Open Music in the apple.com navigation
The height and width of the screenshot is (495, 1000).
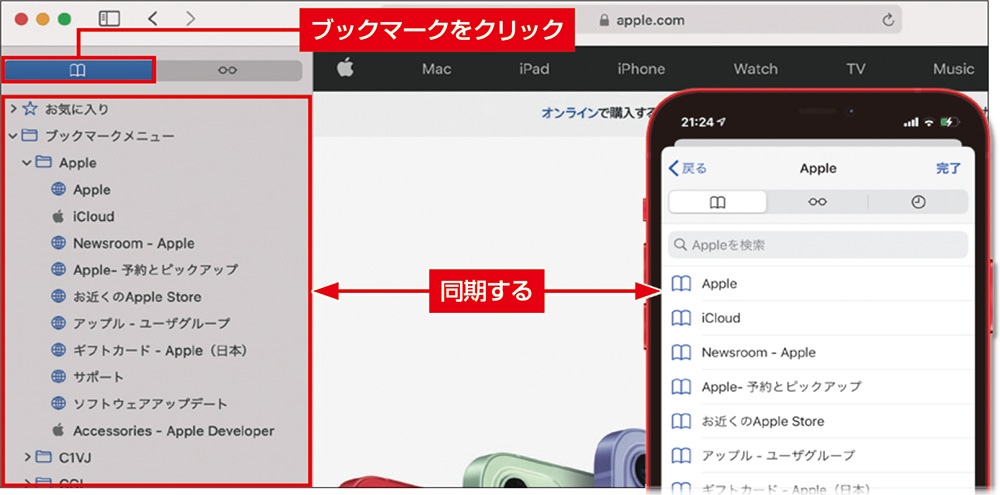point(953,69)
